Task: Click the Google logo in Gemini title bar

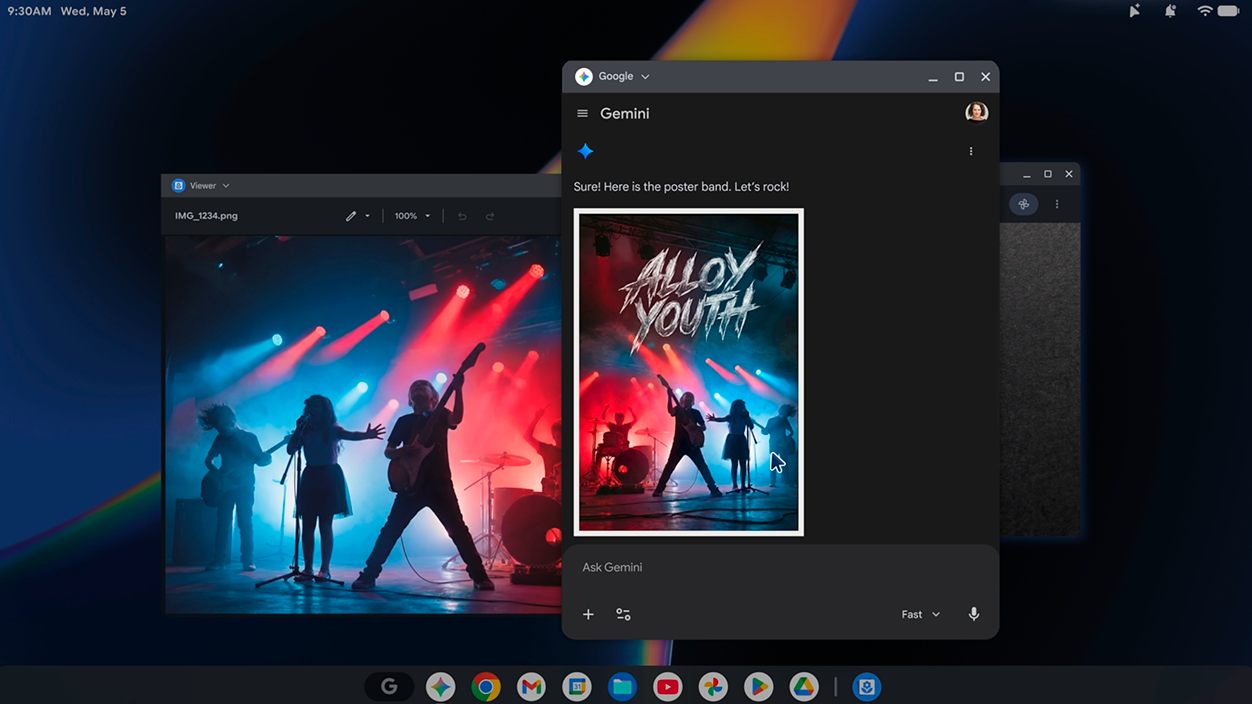Action: (x=584, y=77)
